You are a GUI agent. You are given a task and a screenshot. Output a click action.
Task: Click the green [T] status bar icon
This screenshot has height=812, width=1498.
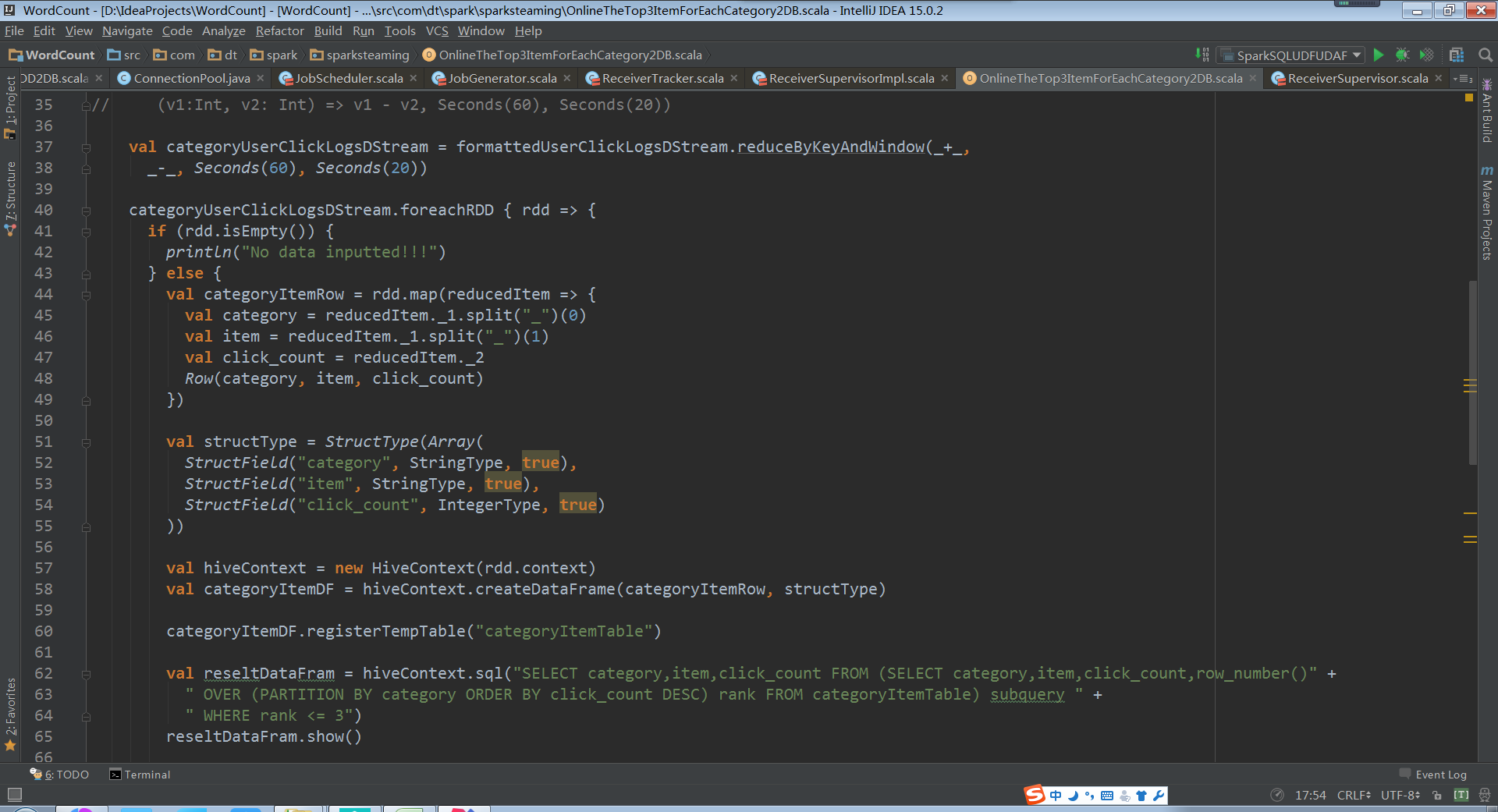[x=1461, y=795]
